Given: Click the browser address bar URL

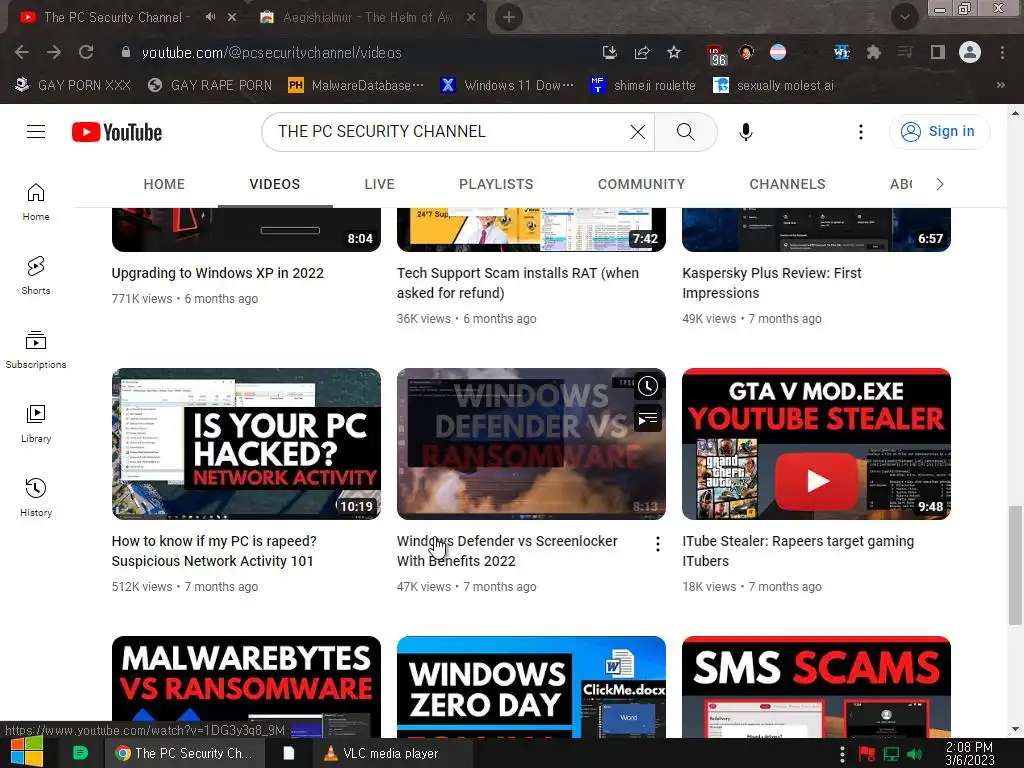Looking at the screenshot, I should click(271, 52).
